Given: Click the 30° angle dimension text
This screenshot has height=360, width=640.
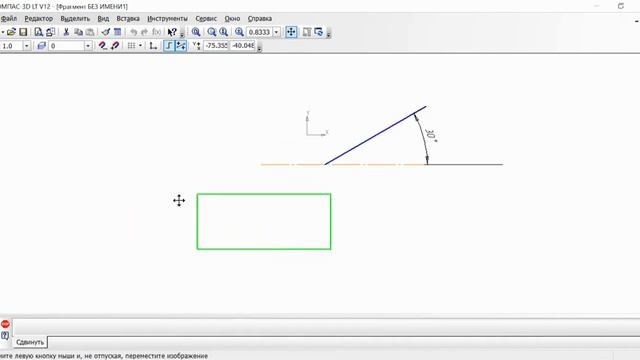Looking at the screenshot, I should [x=431, y=136].
